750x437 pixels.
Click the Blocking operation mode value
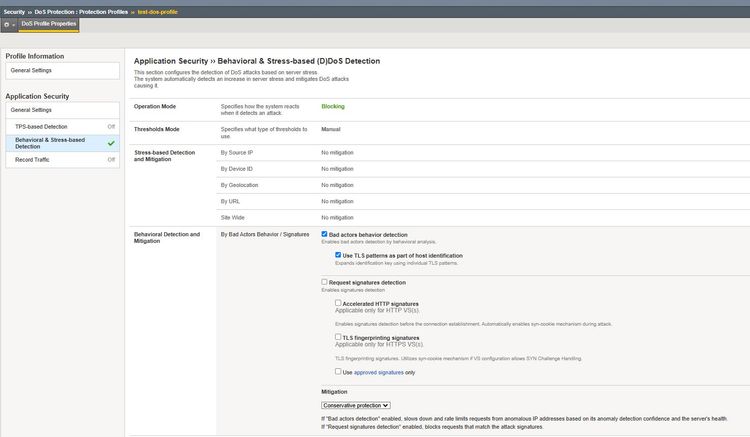(333, 106)
